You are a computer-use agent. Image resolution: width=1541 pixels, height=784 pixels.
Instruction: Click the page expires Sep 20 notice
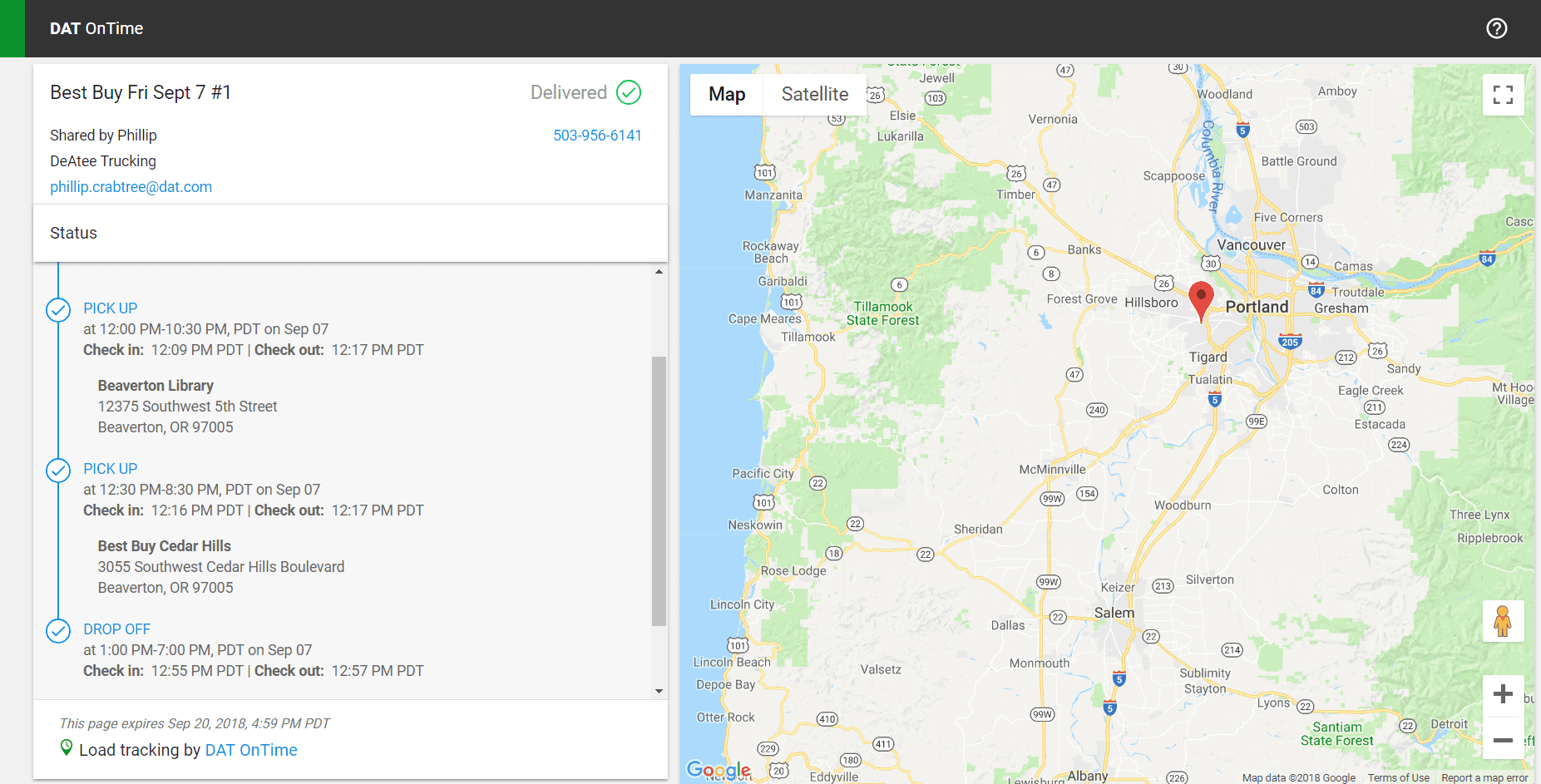pos(195,723)
